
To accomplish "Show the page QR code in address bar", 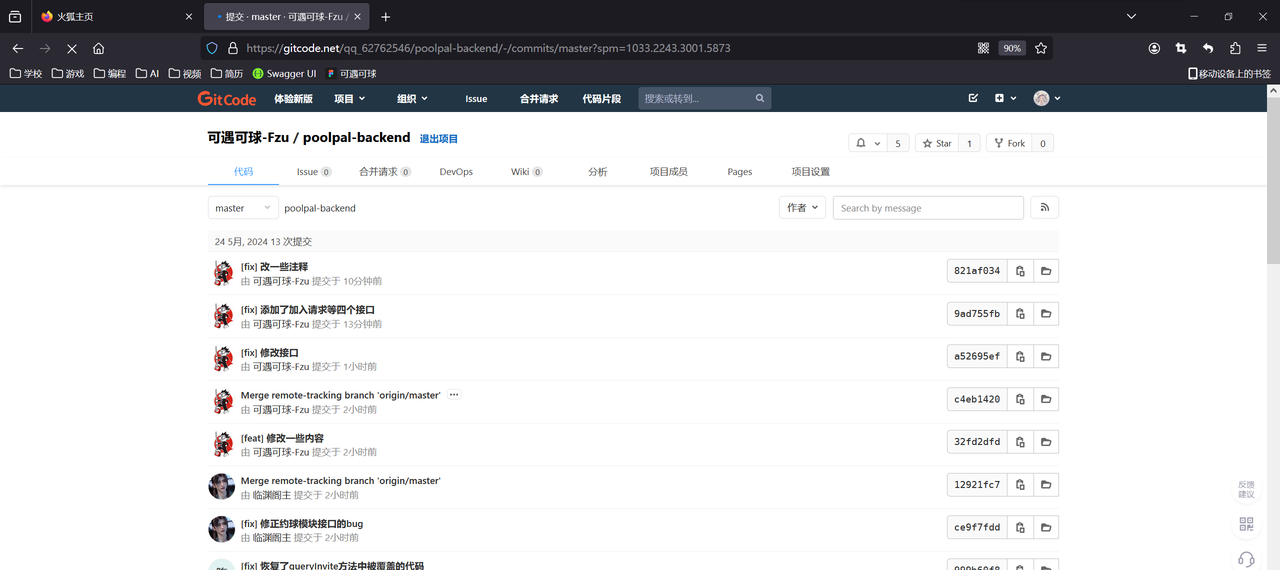I will (x=983, y=48).
